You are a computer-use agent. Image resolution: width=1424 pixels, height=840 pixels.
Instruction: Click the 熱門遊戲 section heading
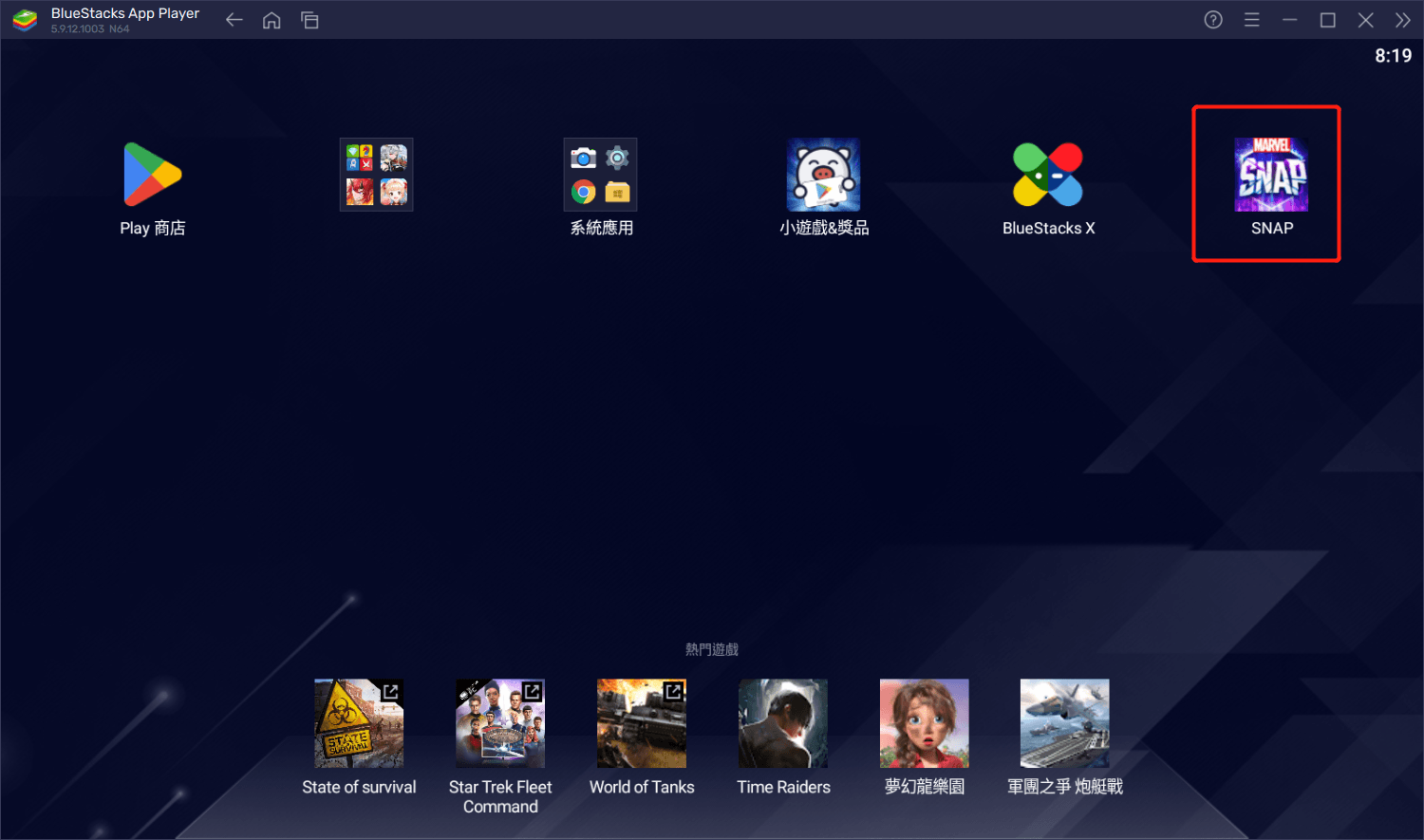(712, 649)
